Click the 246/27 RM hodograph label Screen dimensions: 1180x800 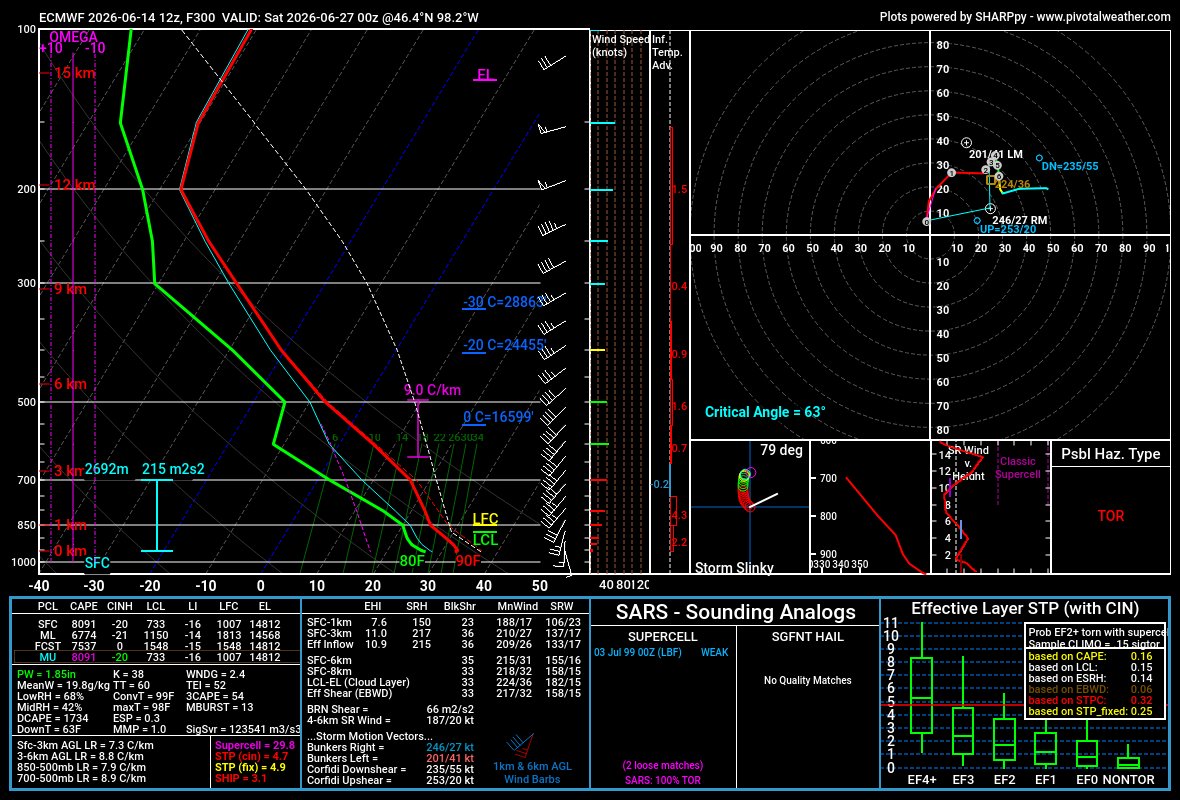tap(1020, 220)
